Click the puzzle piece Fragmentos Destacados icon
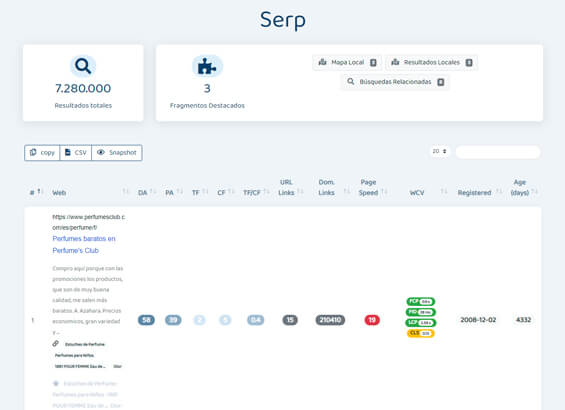Viewport: 565px width, 410px height. [207, 66]
